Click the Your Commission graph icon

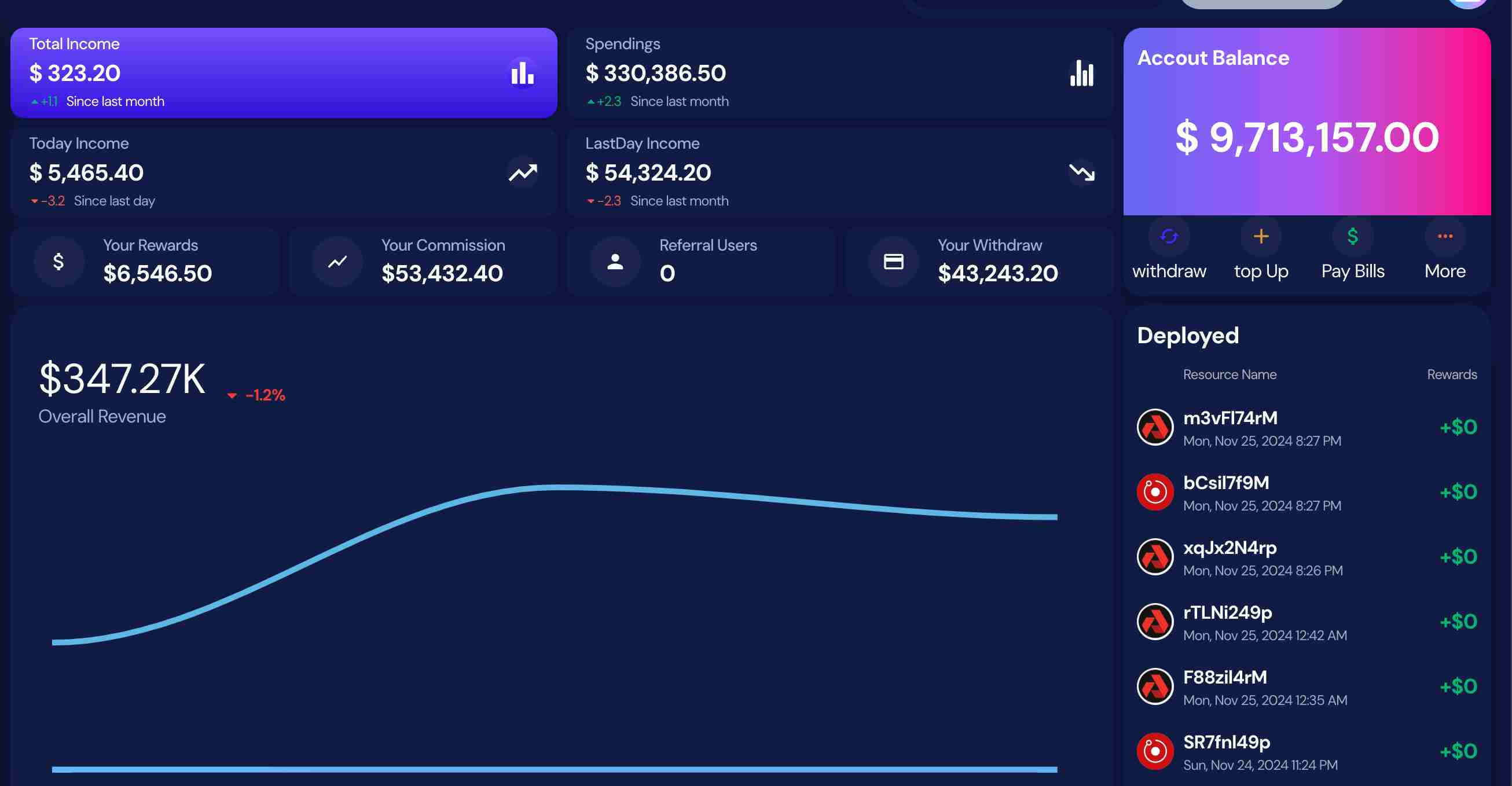click(337, 261)
